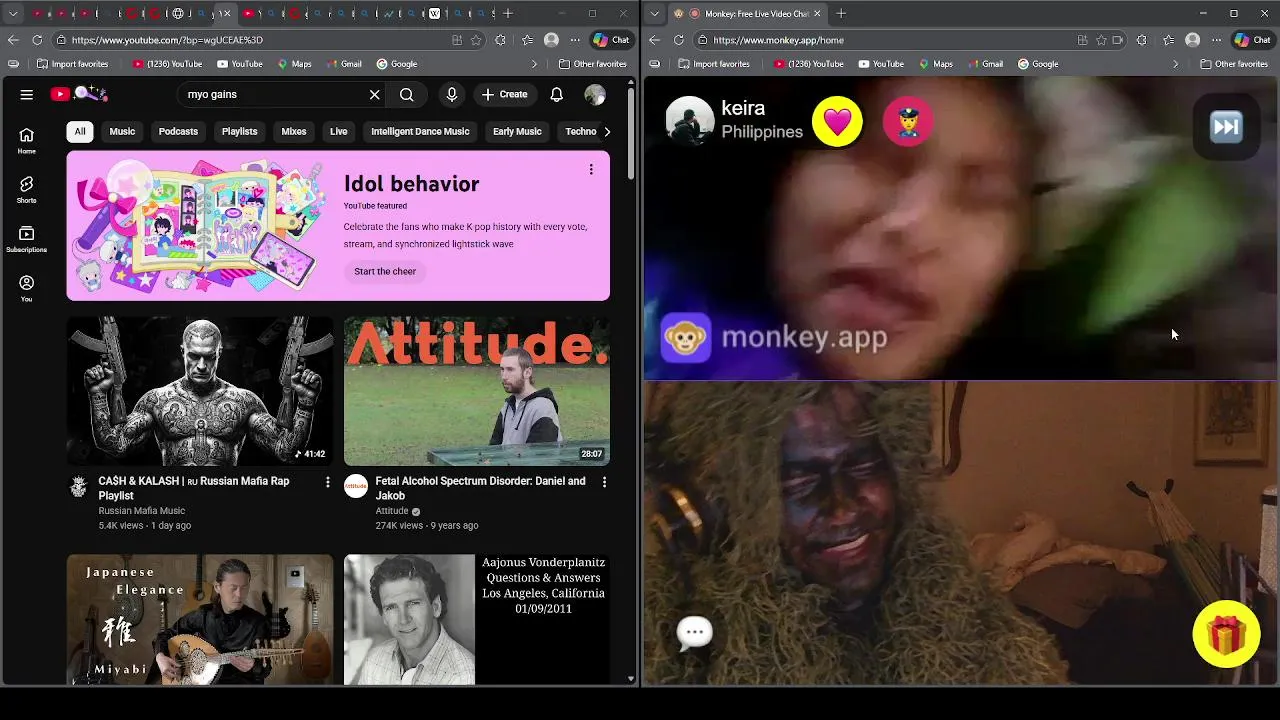Open the Russian Mafia Music channel link
Image resolution: width=1280 pixels, height=720 pixels.
[141, 511]
